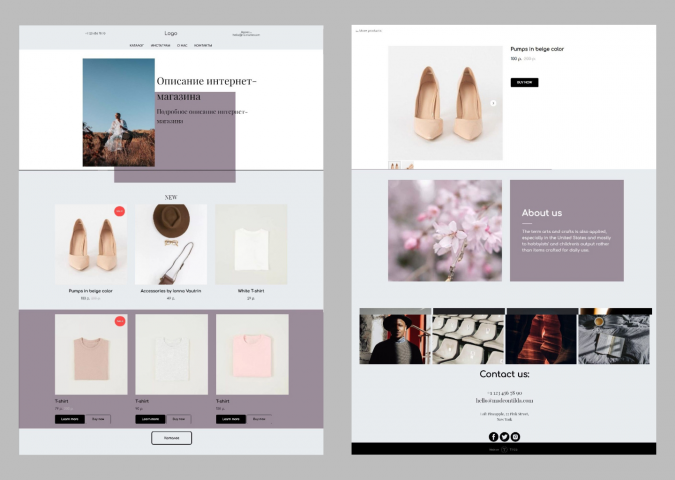The width and height of the screenshot is (675, 480).
Task: Click the hero photo of woman in field
Action: 119,112
